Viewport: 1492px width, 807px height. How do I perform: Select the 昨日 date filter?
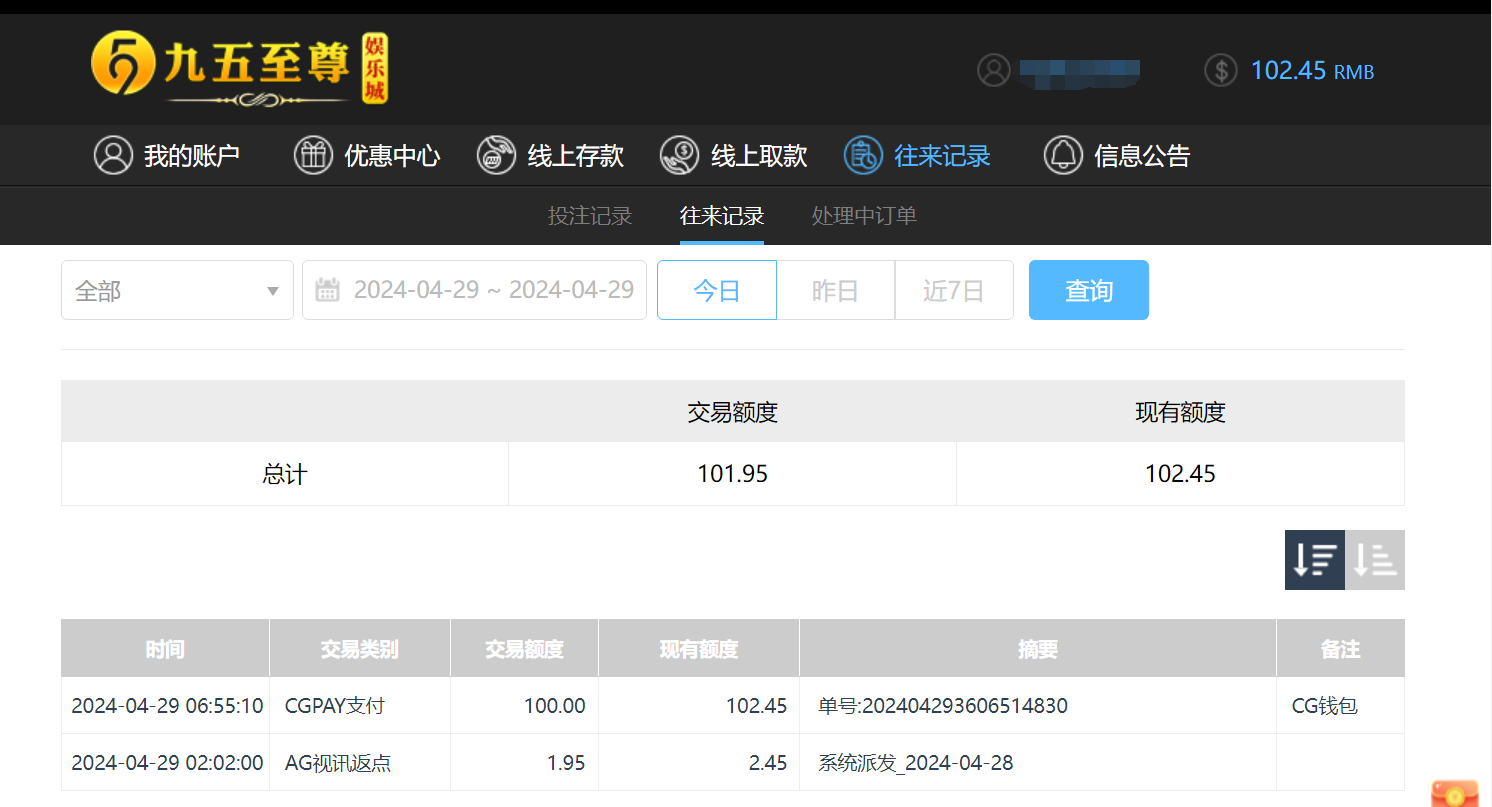(x=835, y=290)
